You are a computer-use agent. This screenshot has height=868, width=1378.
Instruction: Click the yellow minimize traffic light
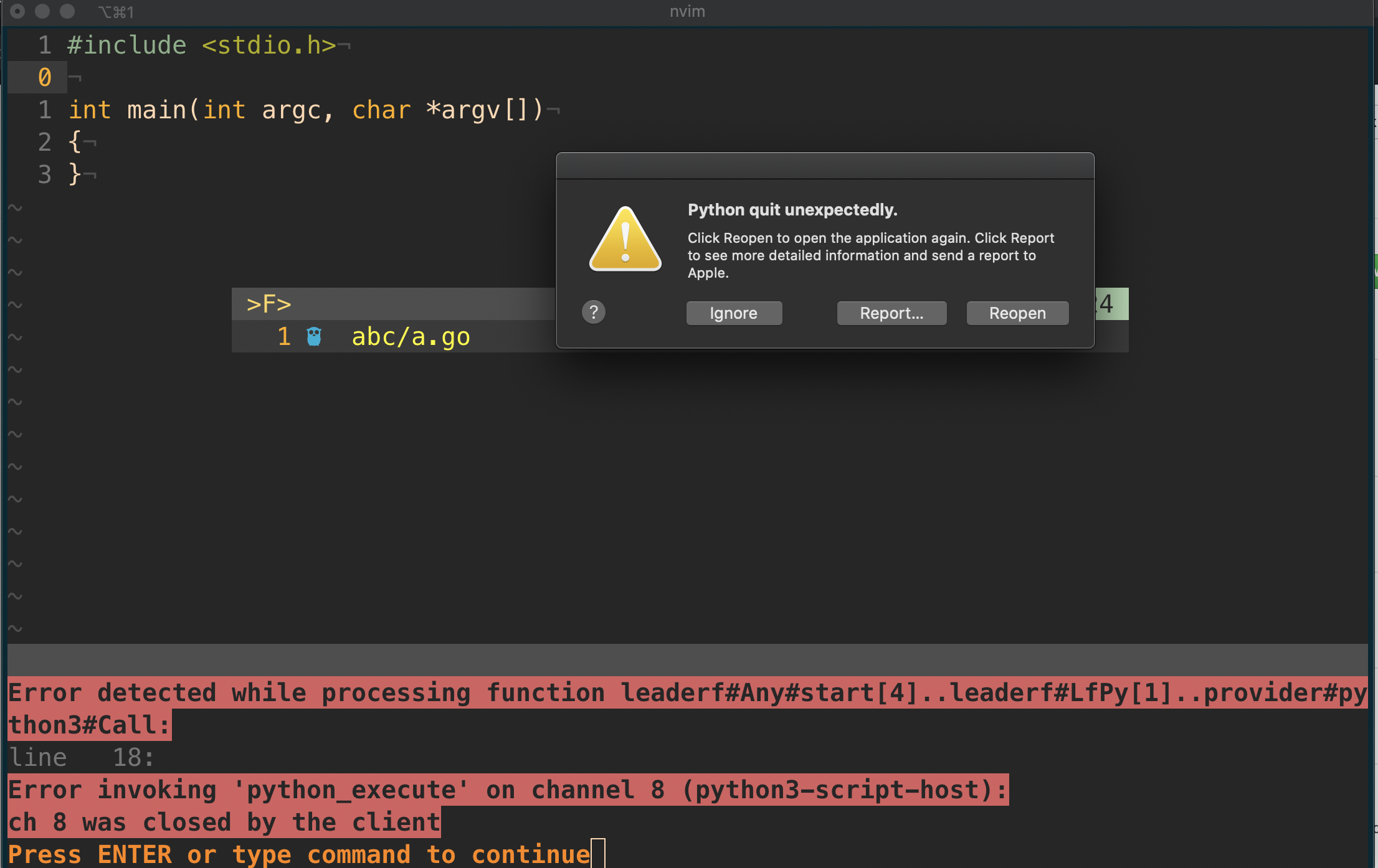tap(42, 11)
